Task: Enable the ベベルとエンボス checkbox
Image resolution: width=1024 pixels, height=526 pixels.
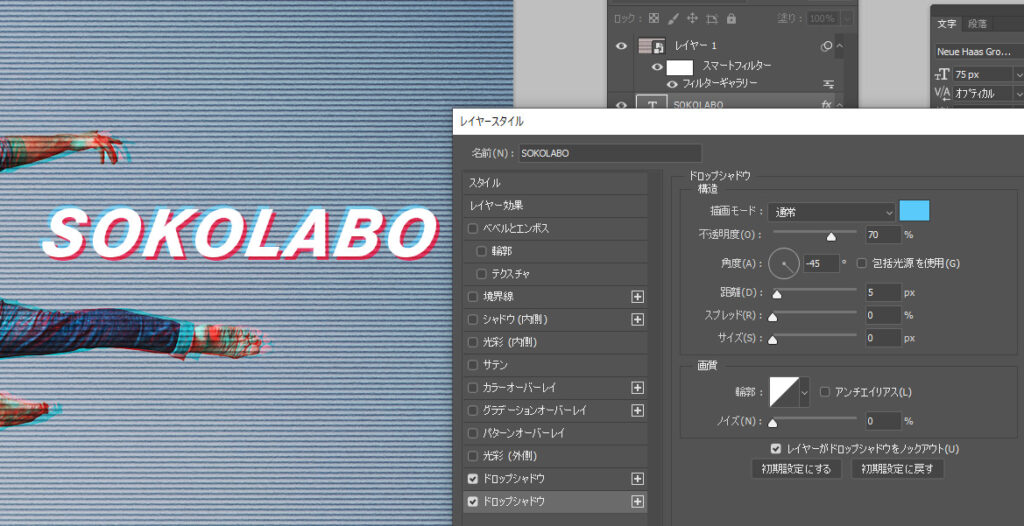Action: (x=473, y=228)
